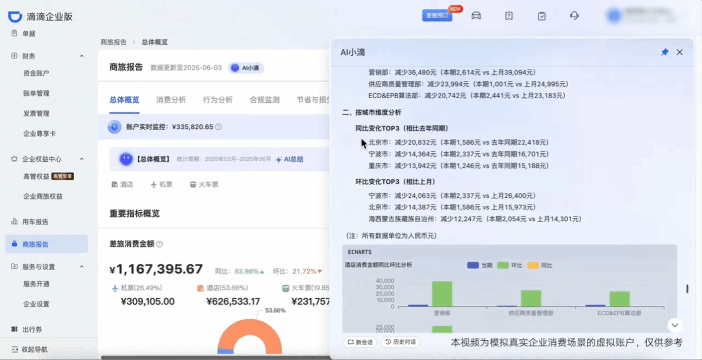Switch to the 行为分析 tab
Image resolution: width=702 pixels, height=360 pixels.
(x=218, y=100)
